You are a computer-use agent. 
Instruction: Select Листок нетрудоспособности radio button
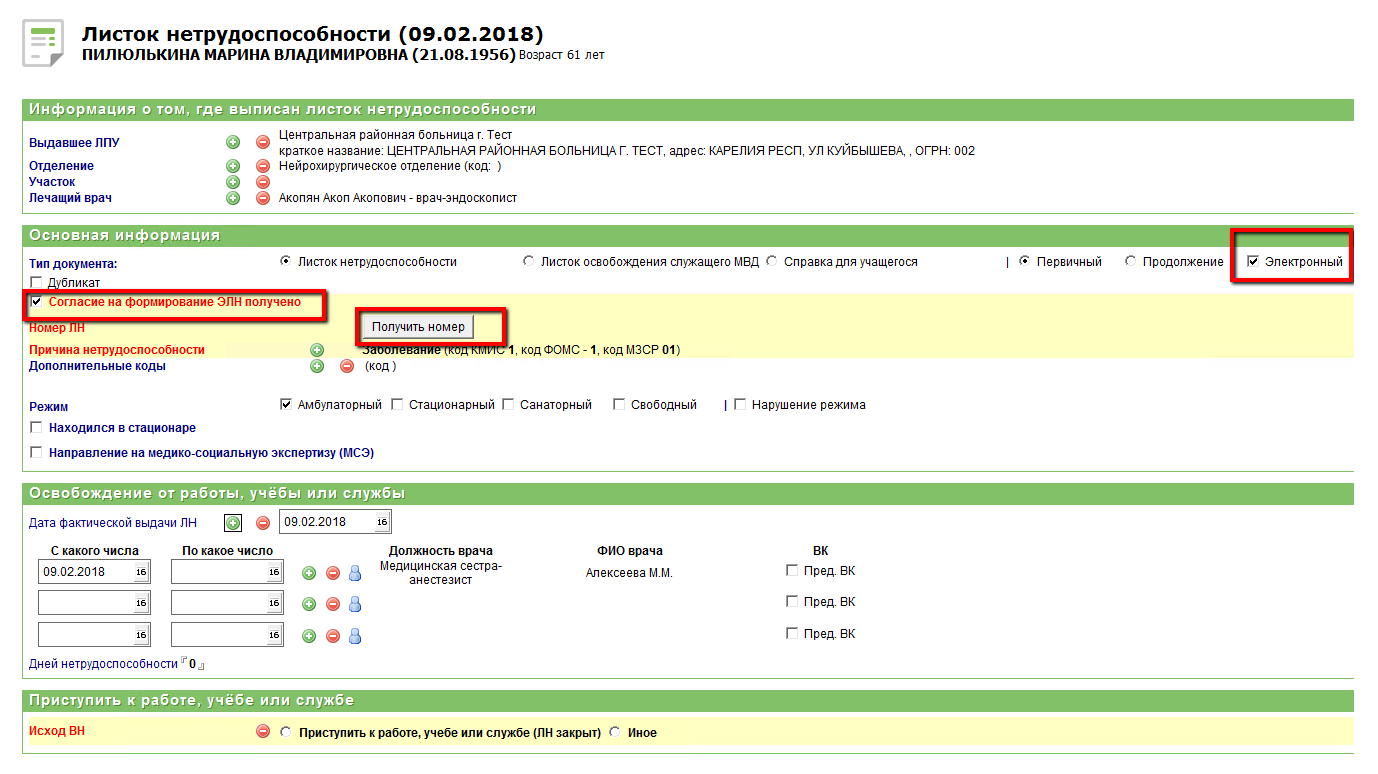[286, 262]
